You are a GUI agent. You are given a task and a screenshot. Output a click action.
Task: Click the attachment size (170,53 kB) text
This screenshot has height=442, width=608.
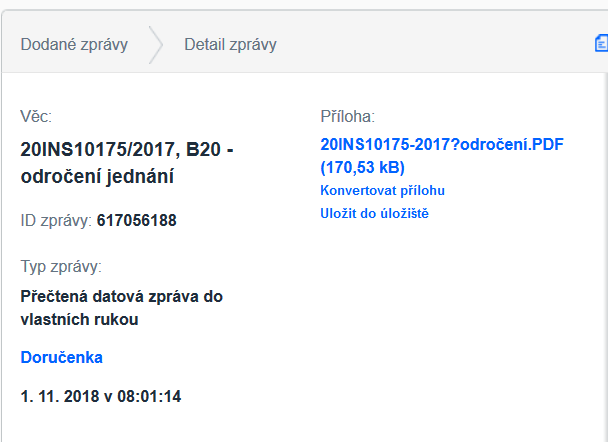point(362,167)
